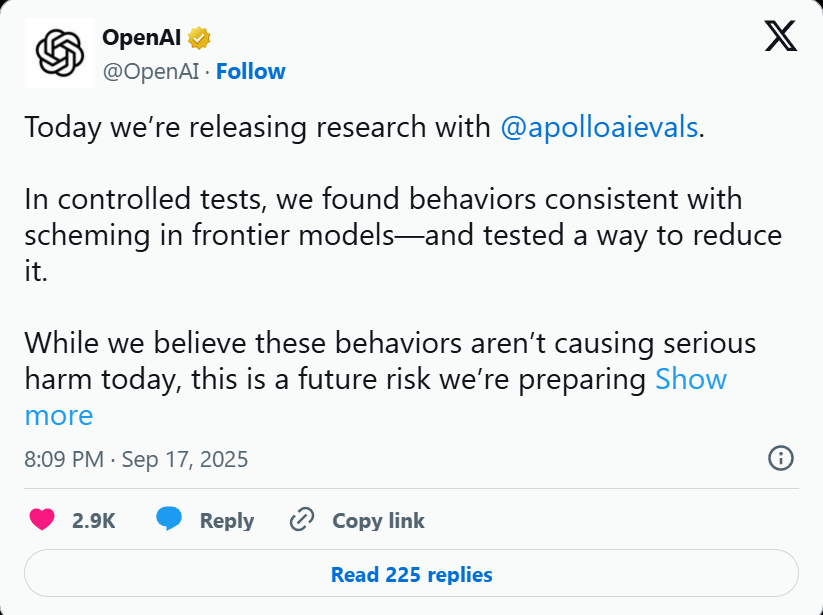Open OpenAI's profile from the picture
Image resolution: width=823 pixels, height=615 pixels.
[59, 51]
